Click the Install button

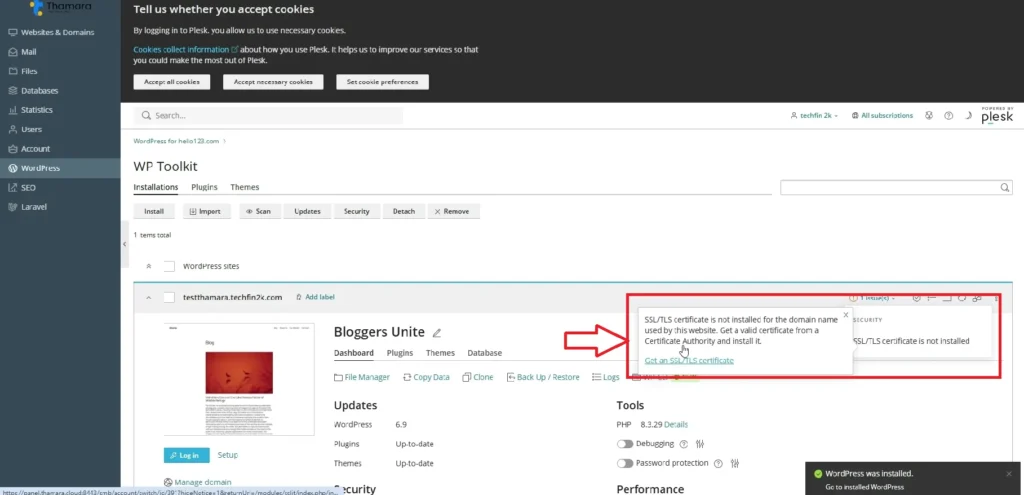153,212
